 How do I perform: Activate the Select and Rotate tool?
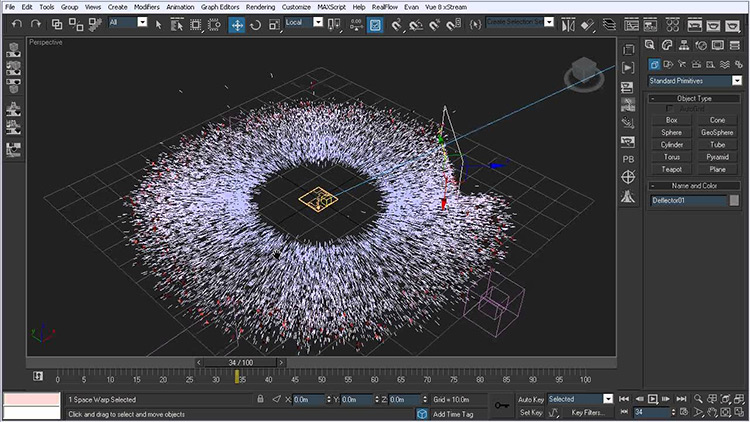(255, 24)
